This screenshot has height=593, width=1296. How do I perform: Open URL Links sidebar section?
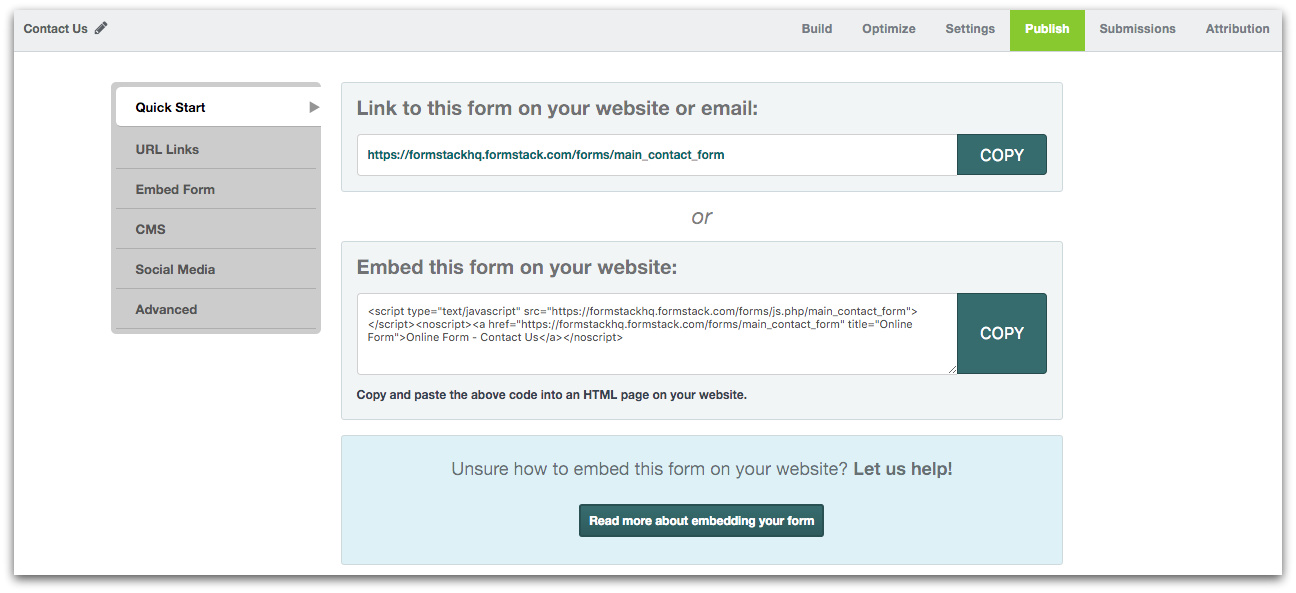click(x=167, y=149)
